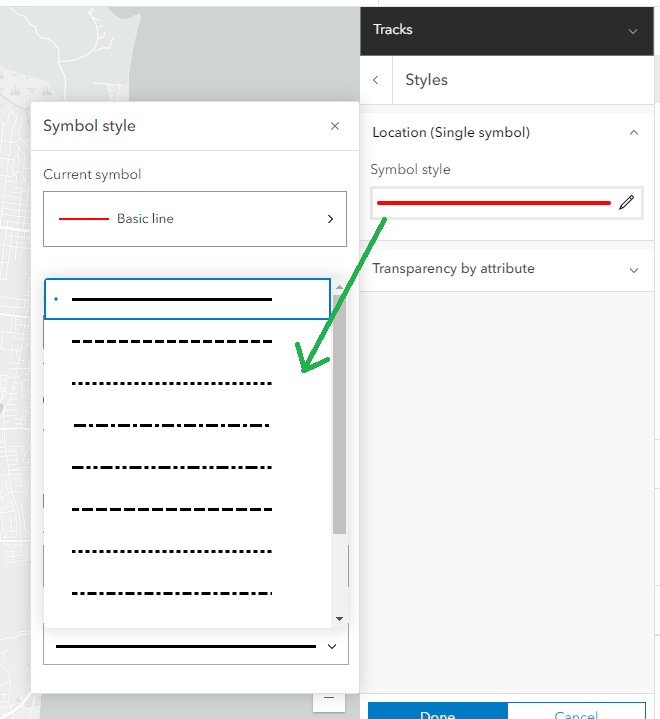
Task: Select the solid line pattern option
Action: click(187, 299)
